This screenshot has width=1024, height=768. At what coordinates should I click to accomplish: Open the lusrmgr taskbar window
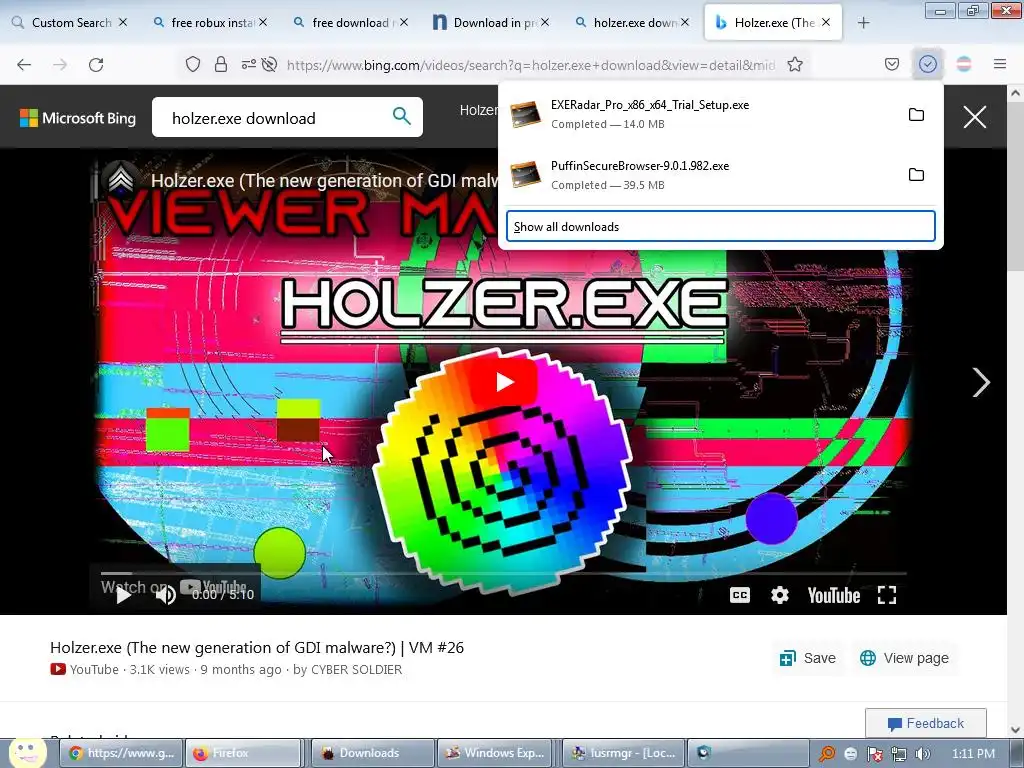point(624,753)
